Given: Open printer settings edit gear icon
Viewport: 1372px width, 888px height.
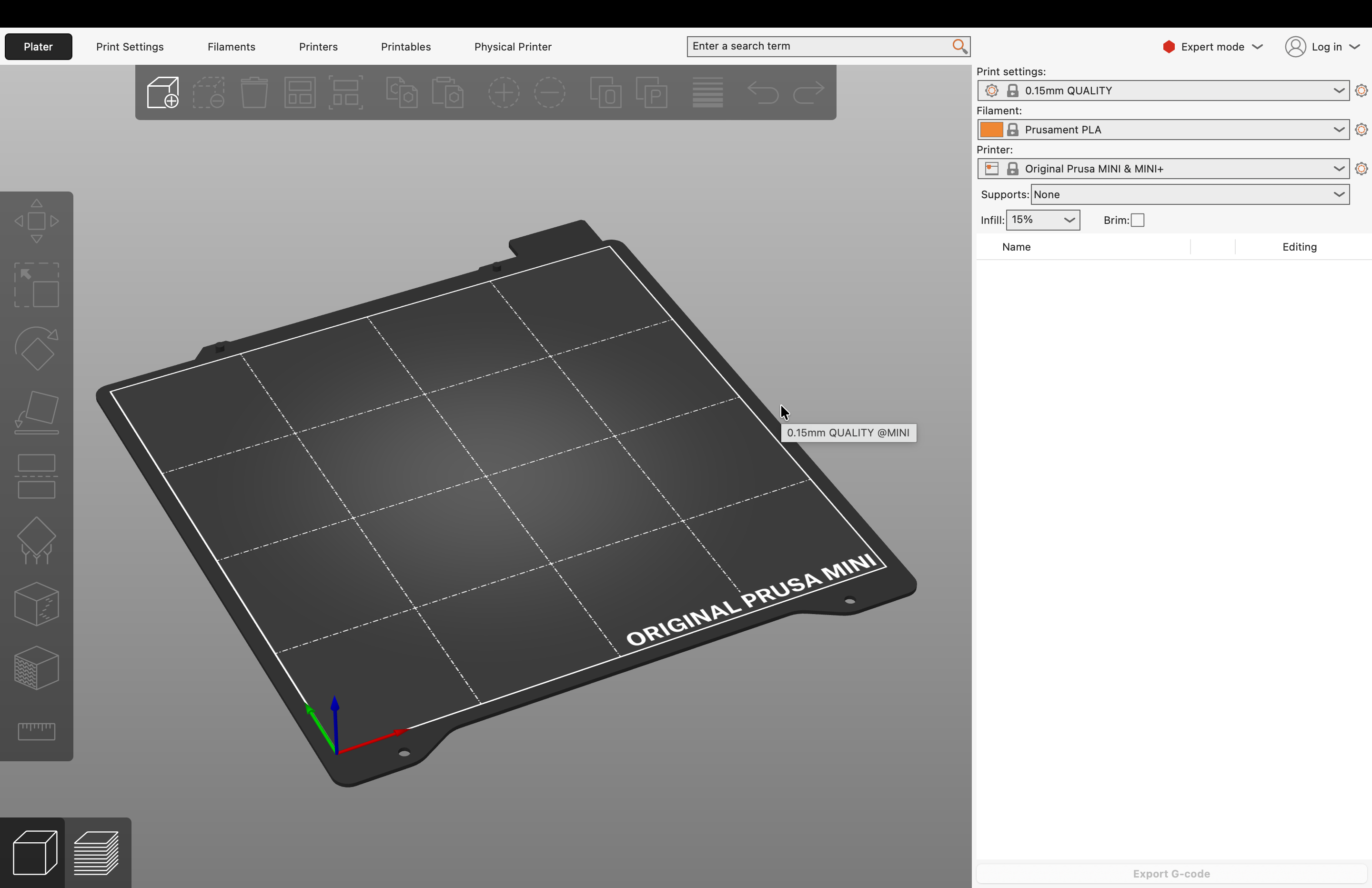Looking at the screenshot, I should (1361, 168).
